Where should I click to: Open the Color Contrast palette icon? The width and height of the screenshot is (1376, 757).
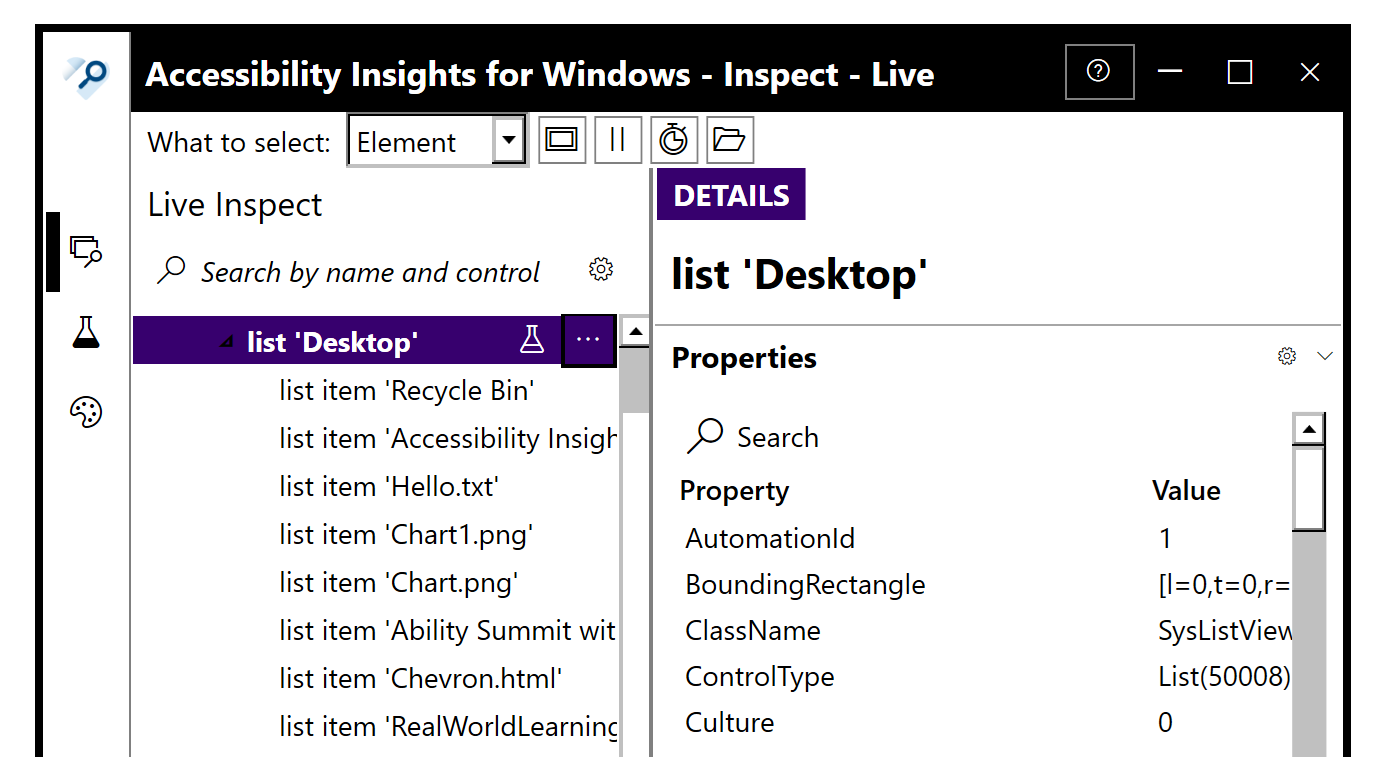click(86, 411)
